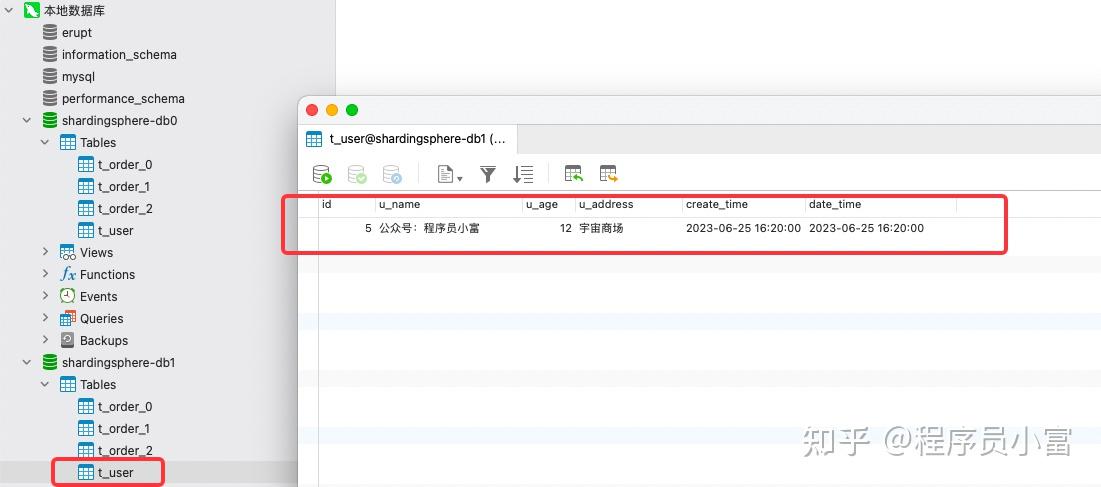The image size is (1101, 487).
Task: Click the Tables icon under shardingsphere-db1
Action: pyautogui.click(x=67, y=385)
